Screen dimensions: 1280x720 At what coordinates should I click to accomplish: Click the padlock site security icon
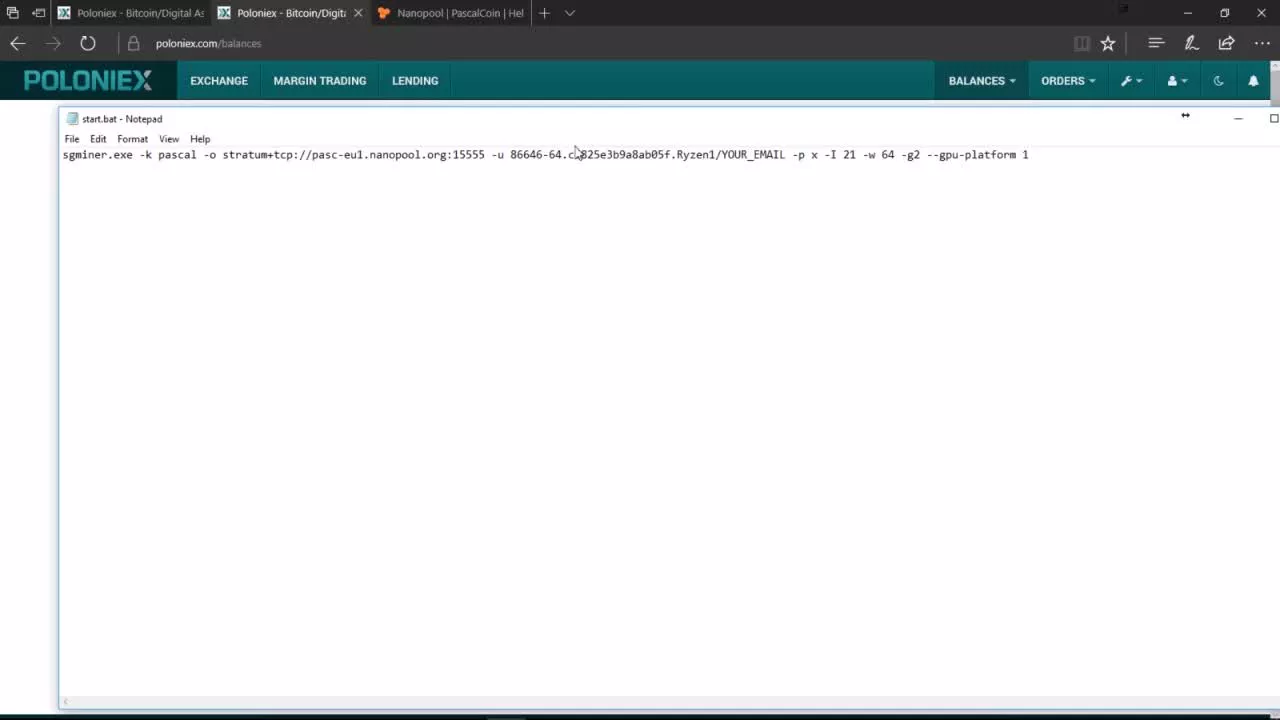(x=133, y=43)
